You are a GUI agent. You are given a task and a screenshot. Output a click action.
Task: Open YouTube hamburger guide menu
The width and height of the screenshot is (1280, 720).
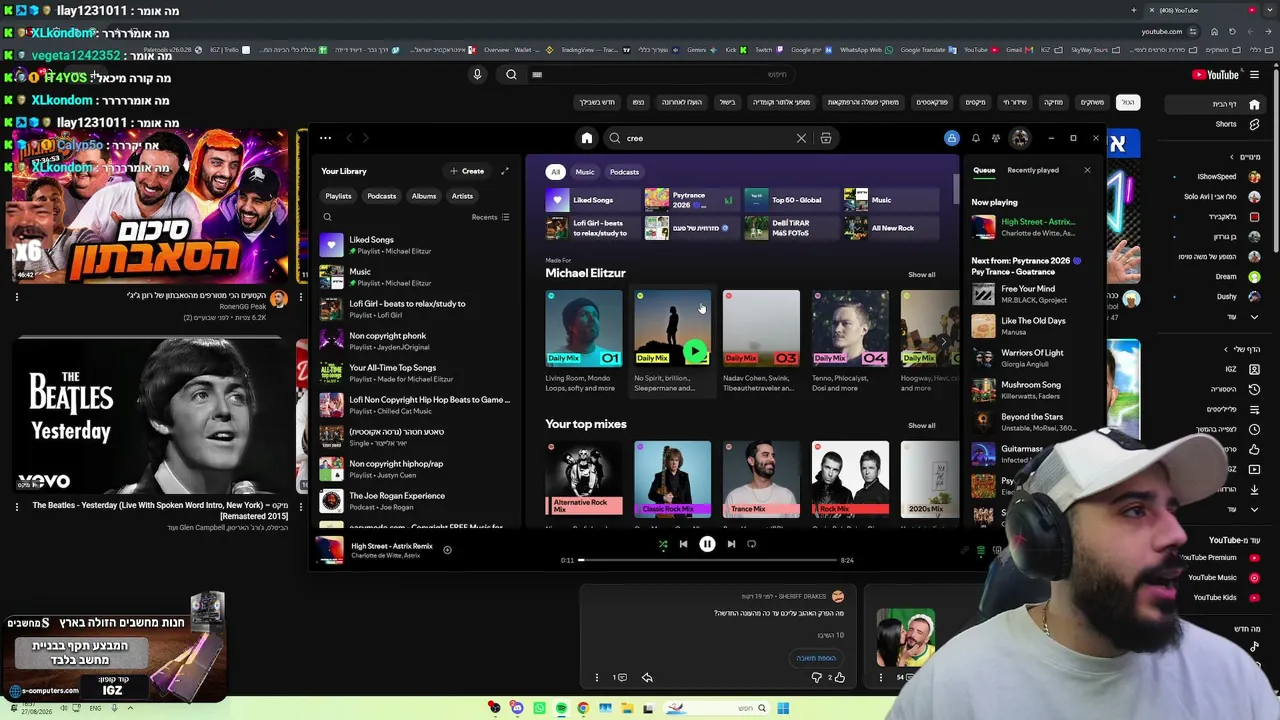(x=1254, y=74)
